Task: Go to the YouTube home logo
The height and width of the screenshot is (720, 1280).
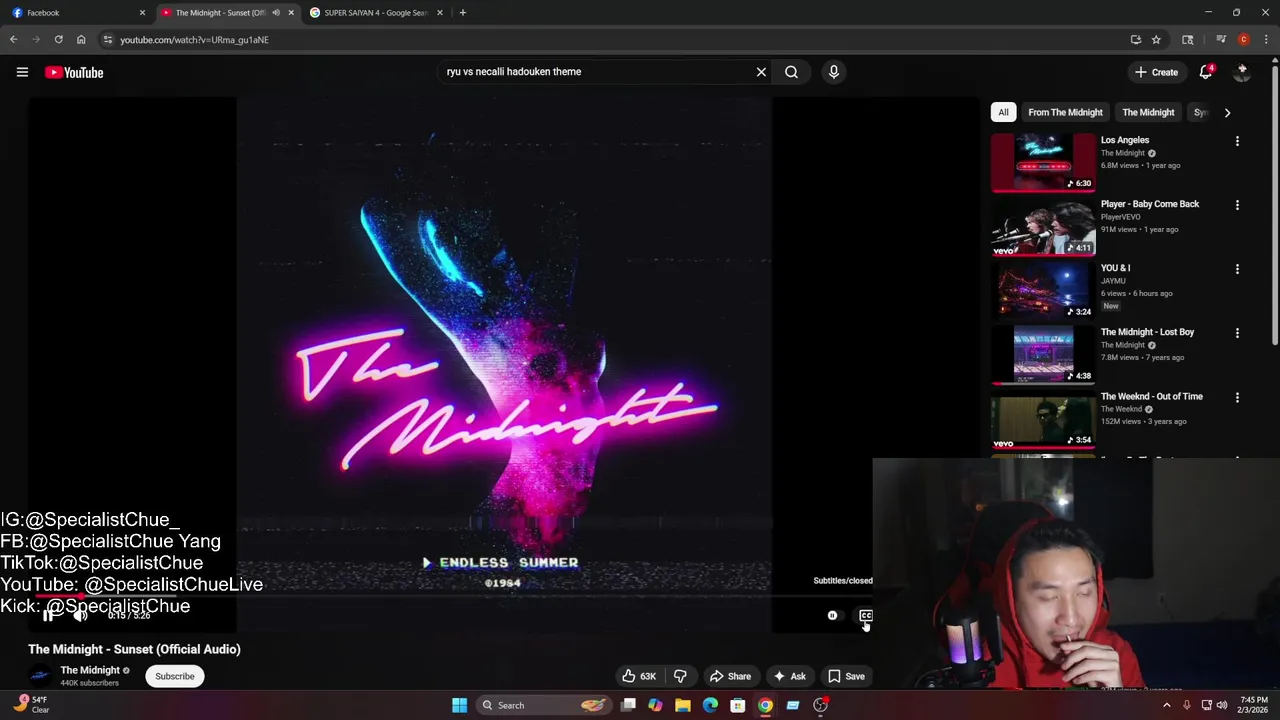Action: tap(75, 72)
